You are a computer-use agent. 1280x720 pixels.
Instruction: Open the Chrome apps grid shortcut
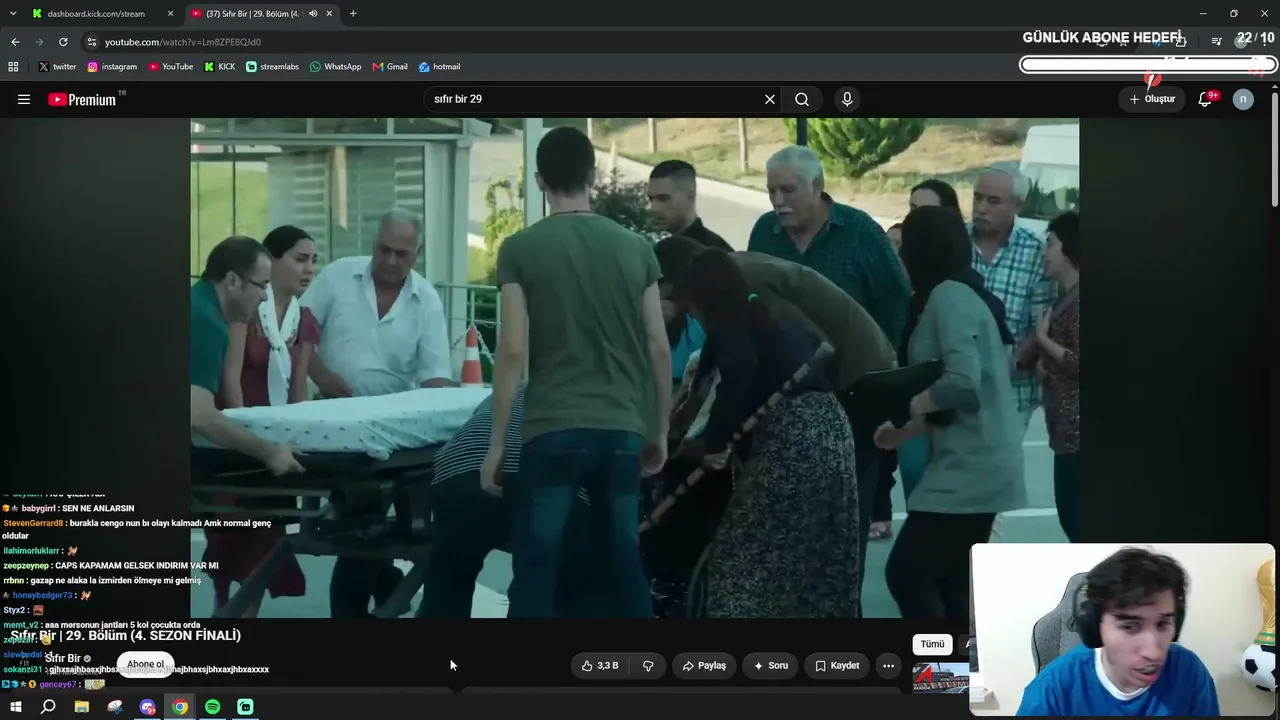13,67
